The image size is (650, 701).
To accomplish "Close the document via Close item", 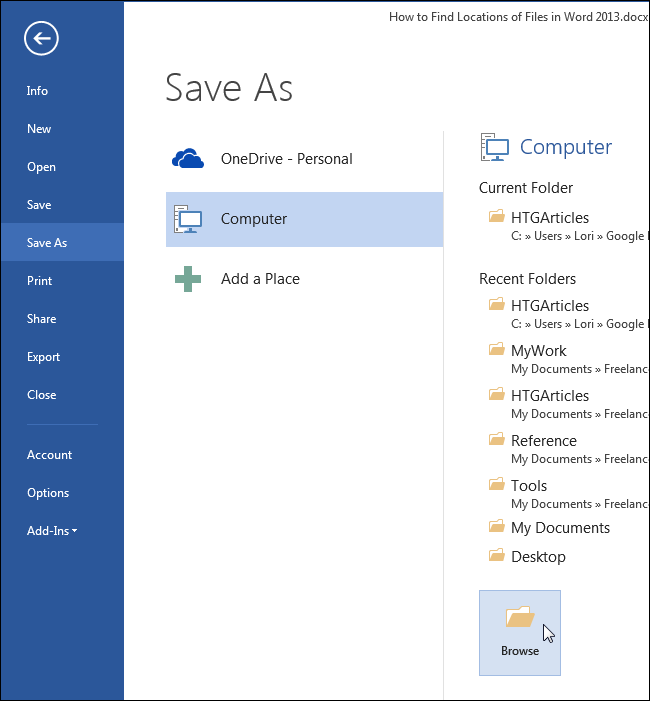I will click(x=42, y=395).
